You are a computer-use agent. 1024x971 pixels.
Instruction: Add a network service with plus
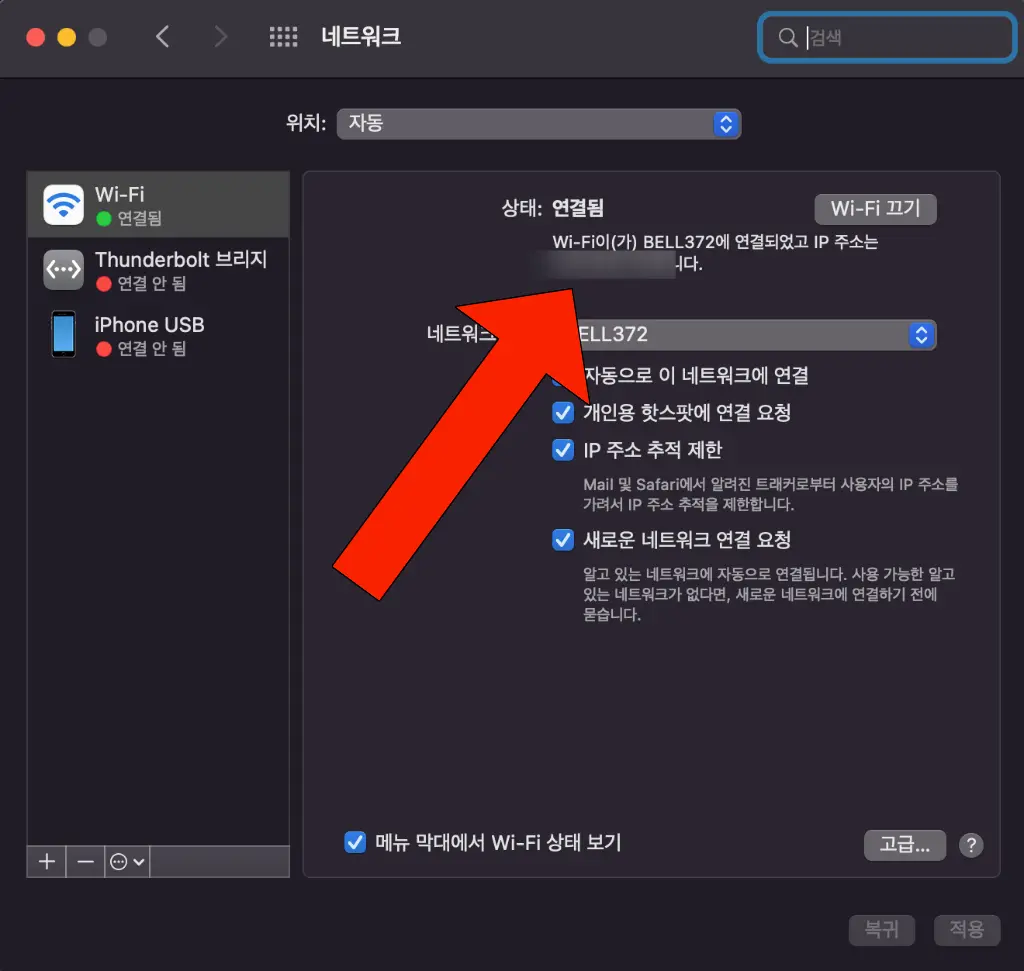pos(46,861)
